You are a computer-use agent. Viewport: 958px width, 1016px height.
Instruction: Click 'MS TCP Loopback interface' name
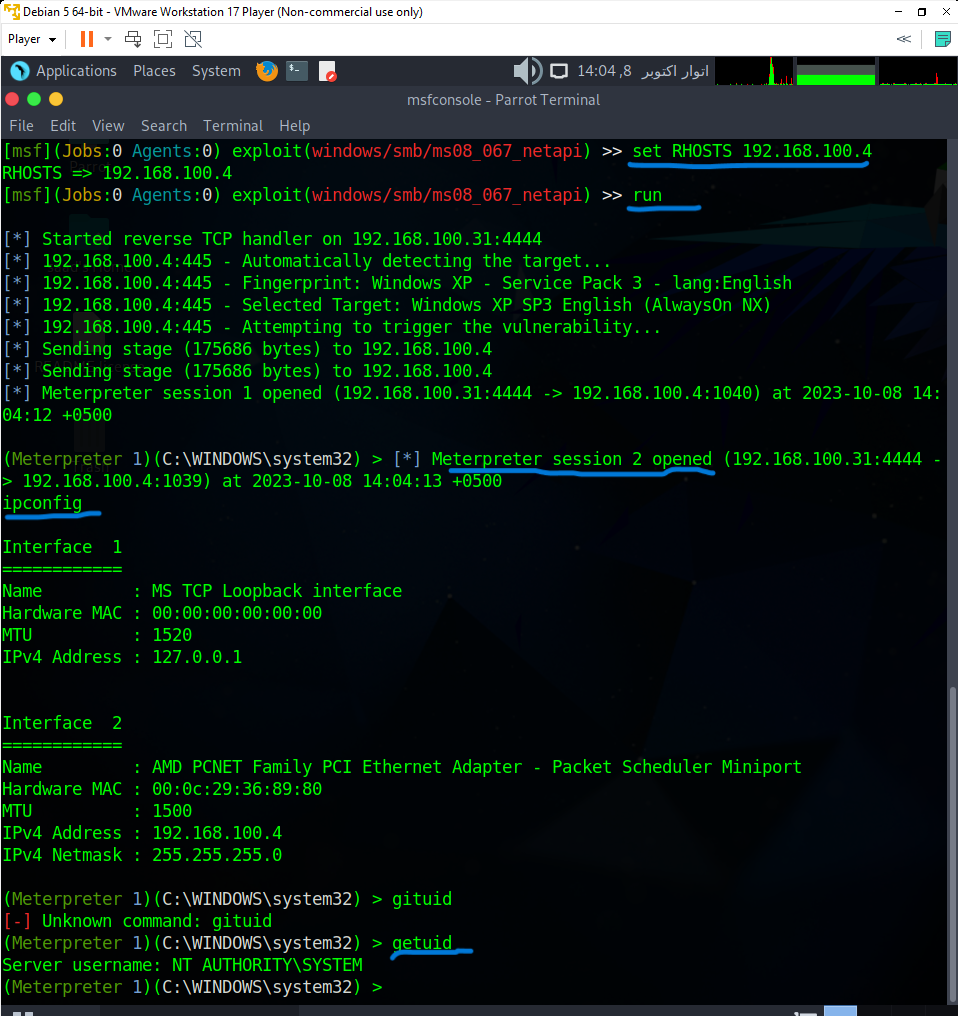point(277,592)
